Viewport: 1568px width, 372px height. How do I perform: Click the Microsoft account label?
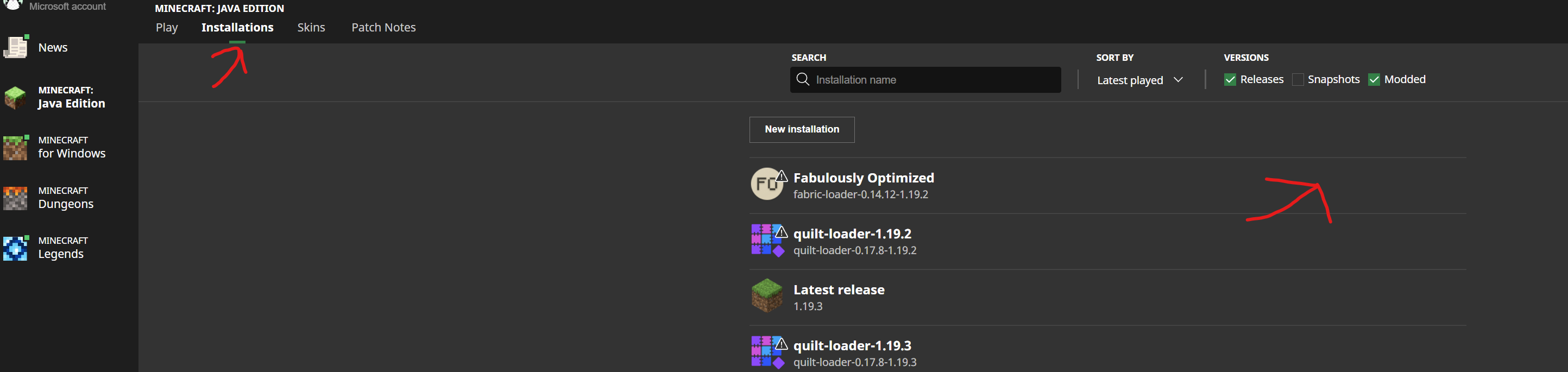[67, 6]
